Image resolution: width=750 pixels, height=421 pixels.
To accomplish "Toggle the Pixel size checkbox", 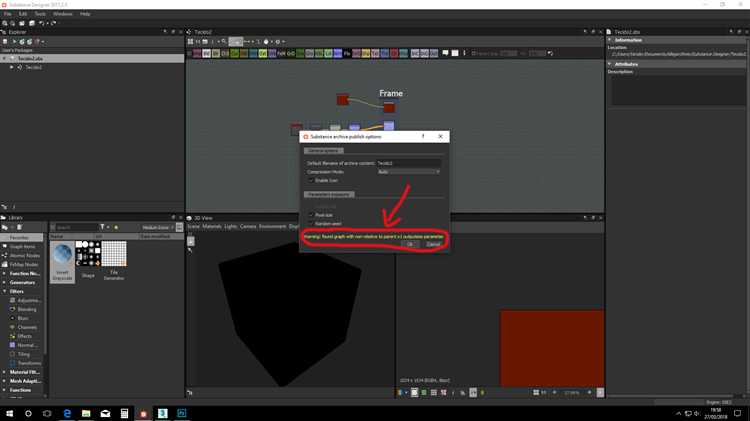I will (311, 215).
